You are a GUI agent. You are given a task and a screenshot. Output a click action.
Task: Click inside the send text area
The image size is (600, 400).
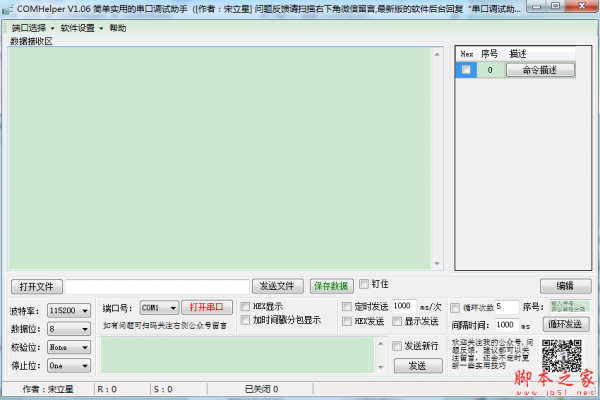point(237,355)
